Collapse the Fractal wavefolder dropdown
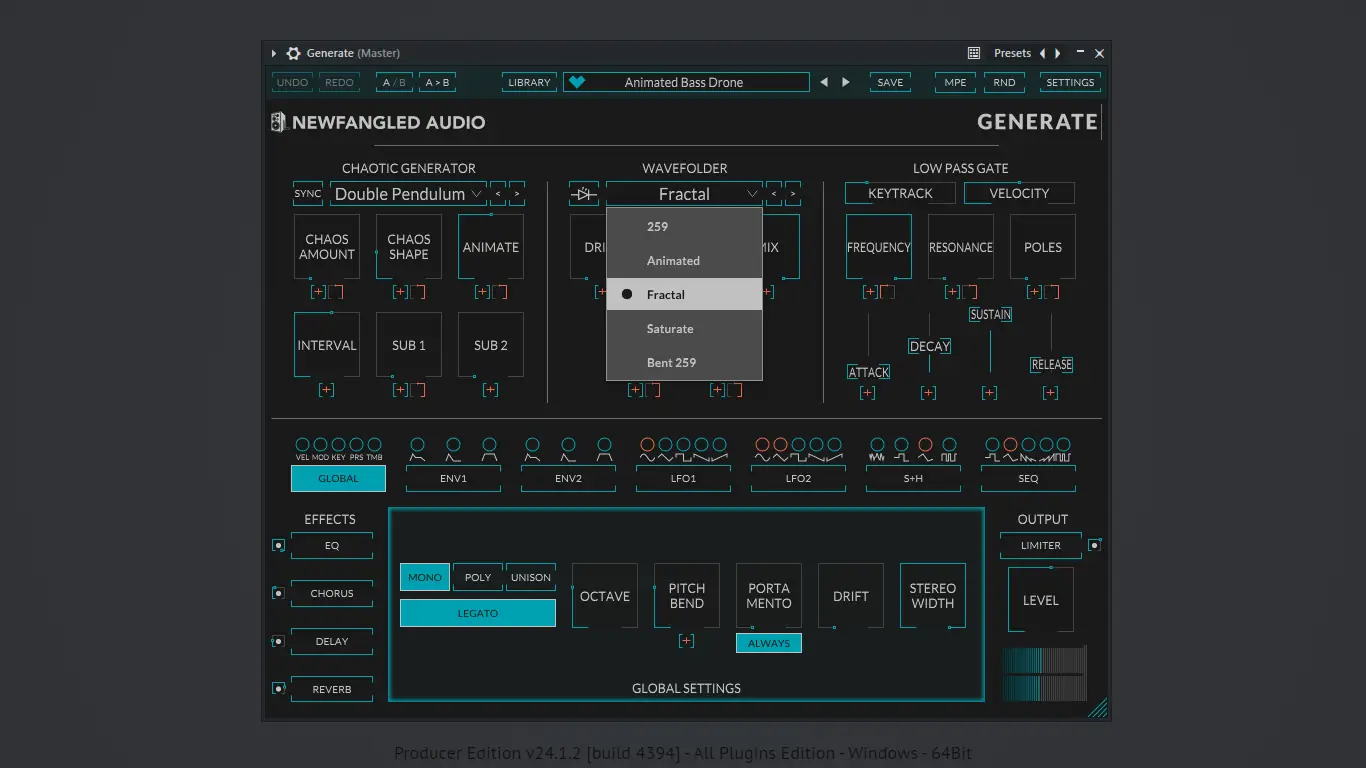Screen dimensions: 1366x768 click(x=684, y=194)
